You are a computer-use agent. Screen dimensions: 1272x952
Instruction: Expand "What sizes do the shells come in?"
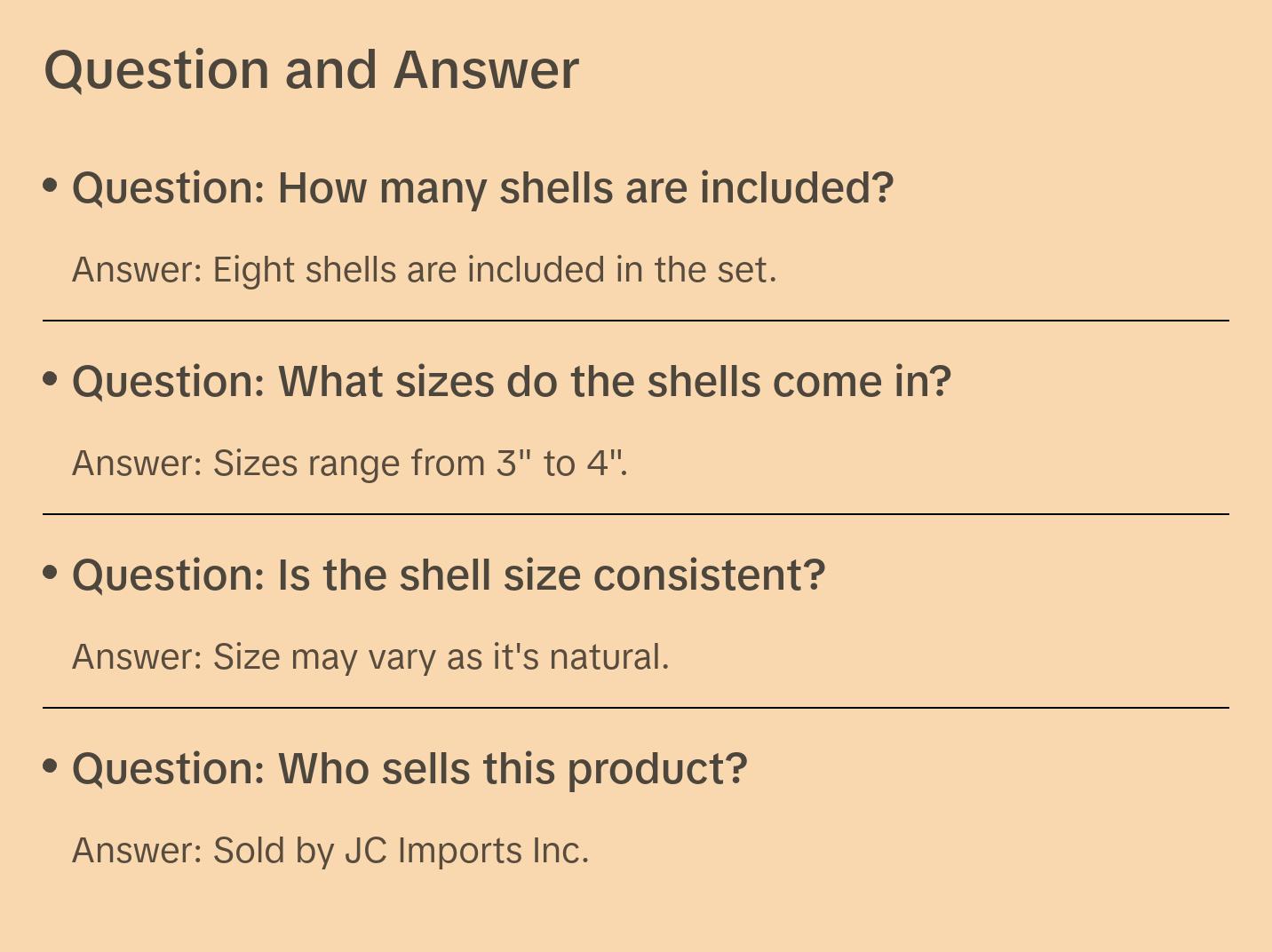pyautogui.click(x=512, y=382)
